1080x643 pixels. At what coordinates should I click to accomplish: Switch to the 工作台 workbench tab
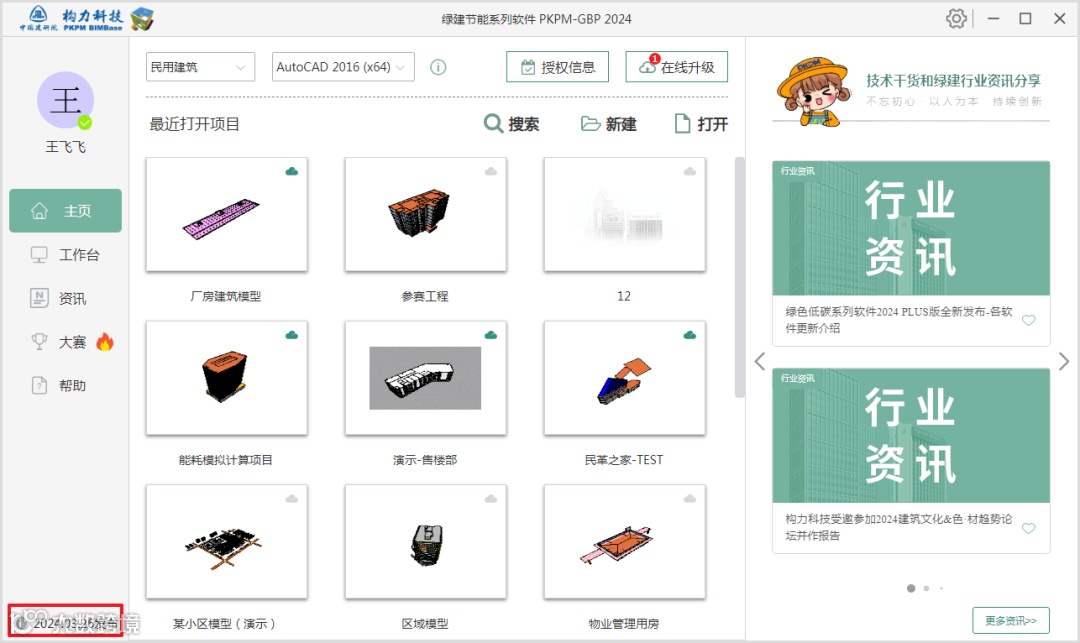tap(65, 255)
